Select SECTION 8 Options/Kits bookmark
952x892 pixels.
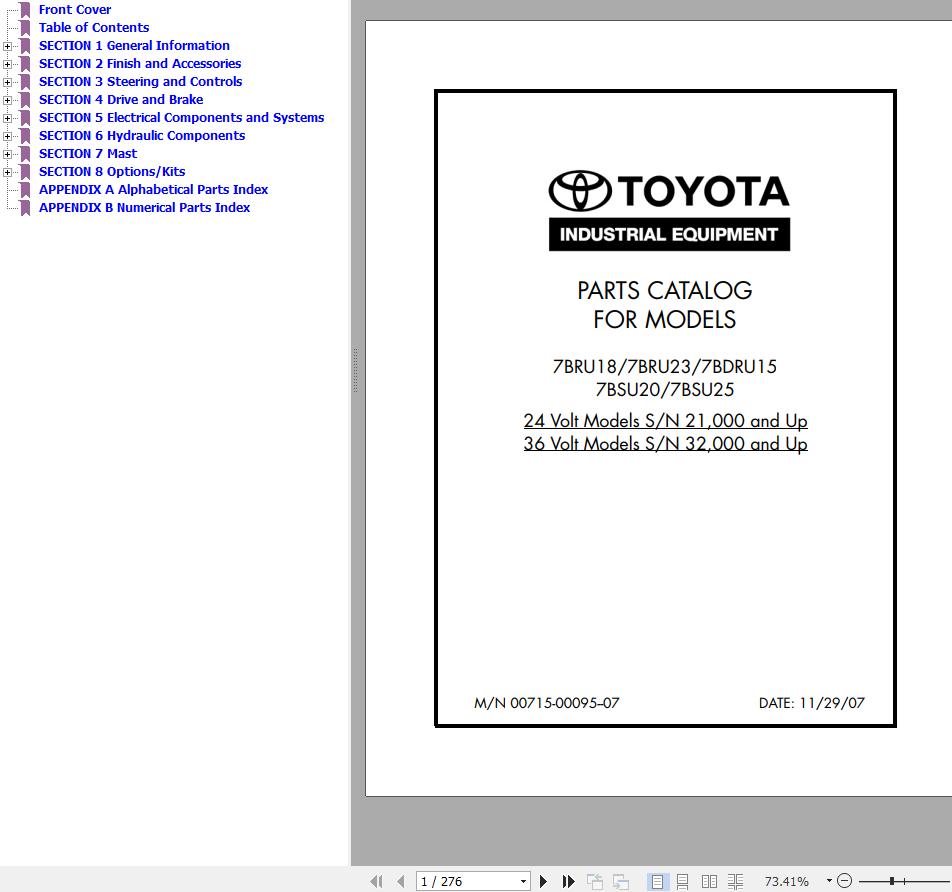[x=112, y=171]
